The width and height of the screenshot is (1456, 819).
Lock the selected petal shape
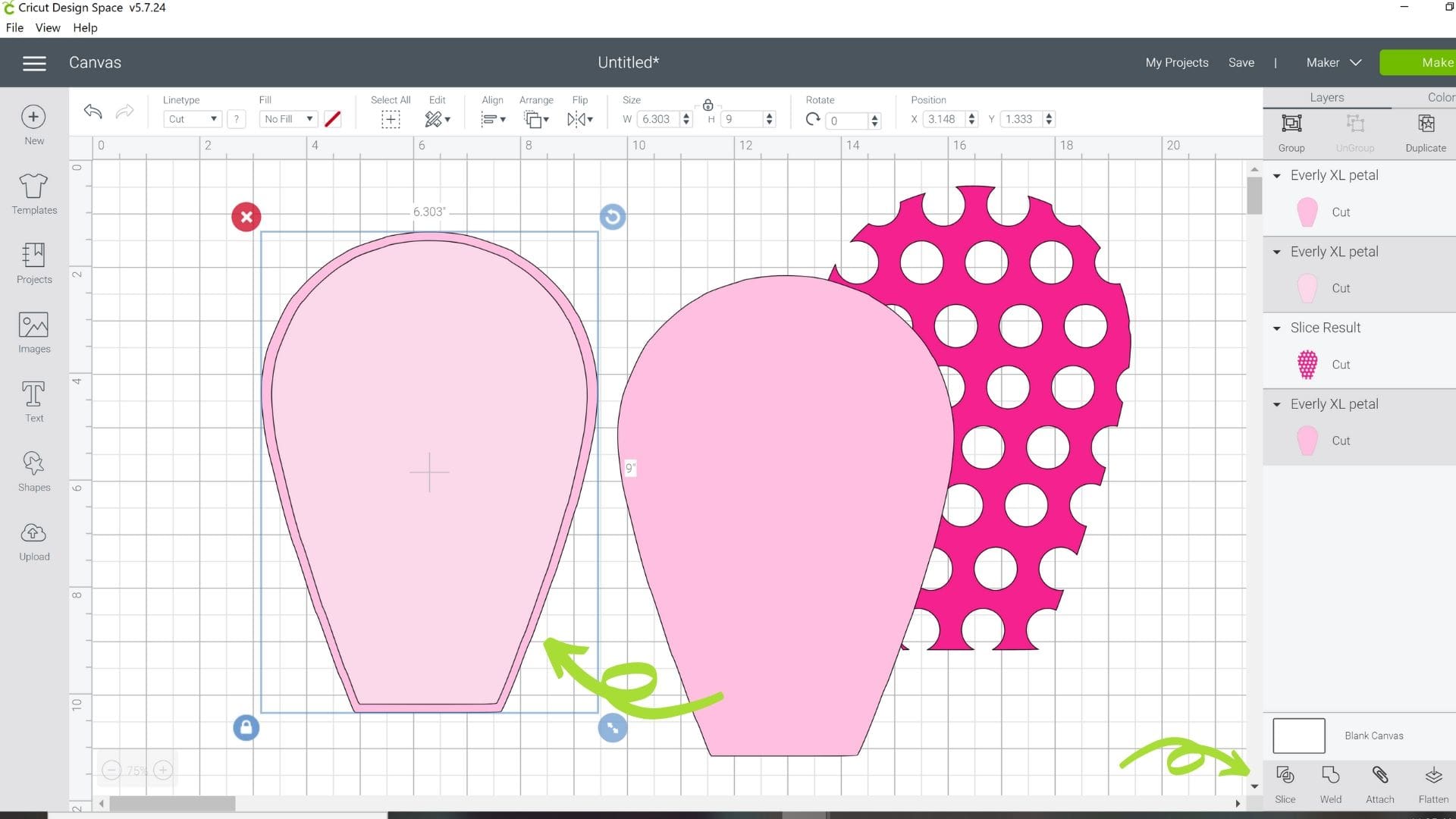(246, 727)
